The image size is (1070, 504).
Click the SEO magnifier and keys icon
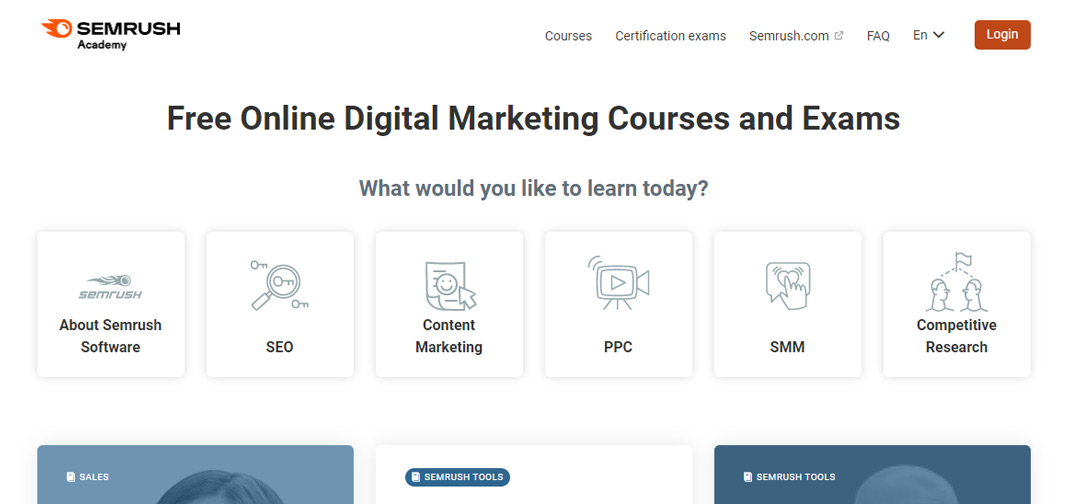point(279,284)
